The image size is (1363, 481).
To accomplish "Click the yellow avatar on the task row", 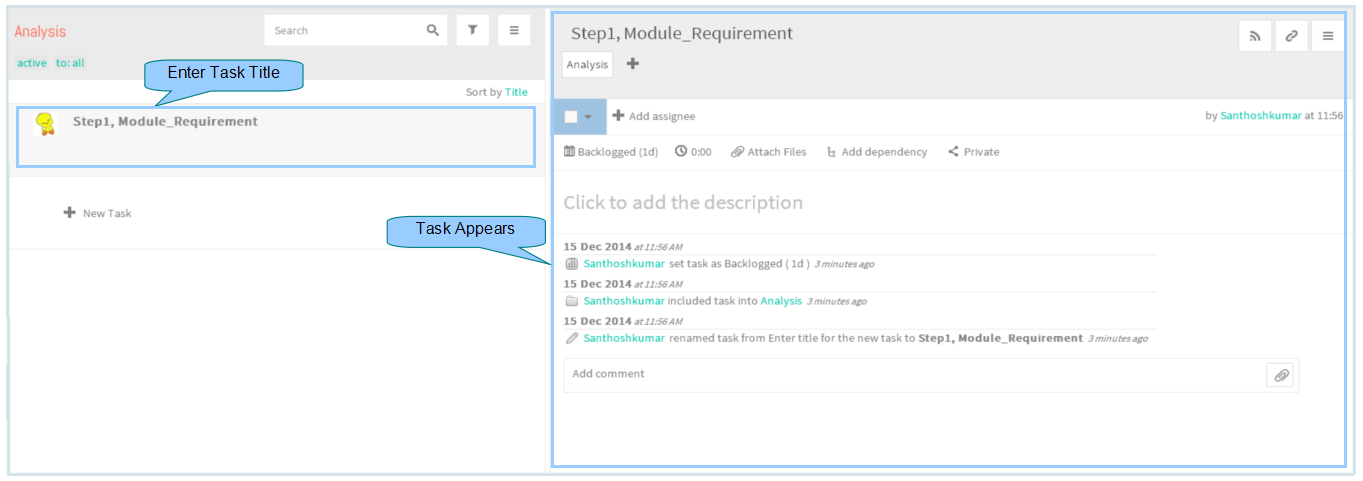I will [45, 125].
